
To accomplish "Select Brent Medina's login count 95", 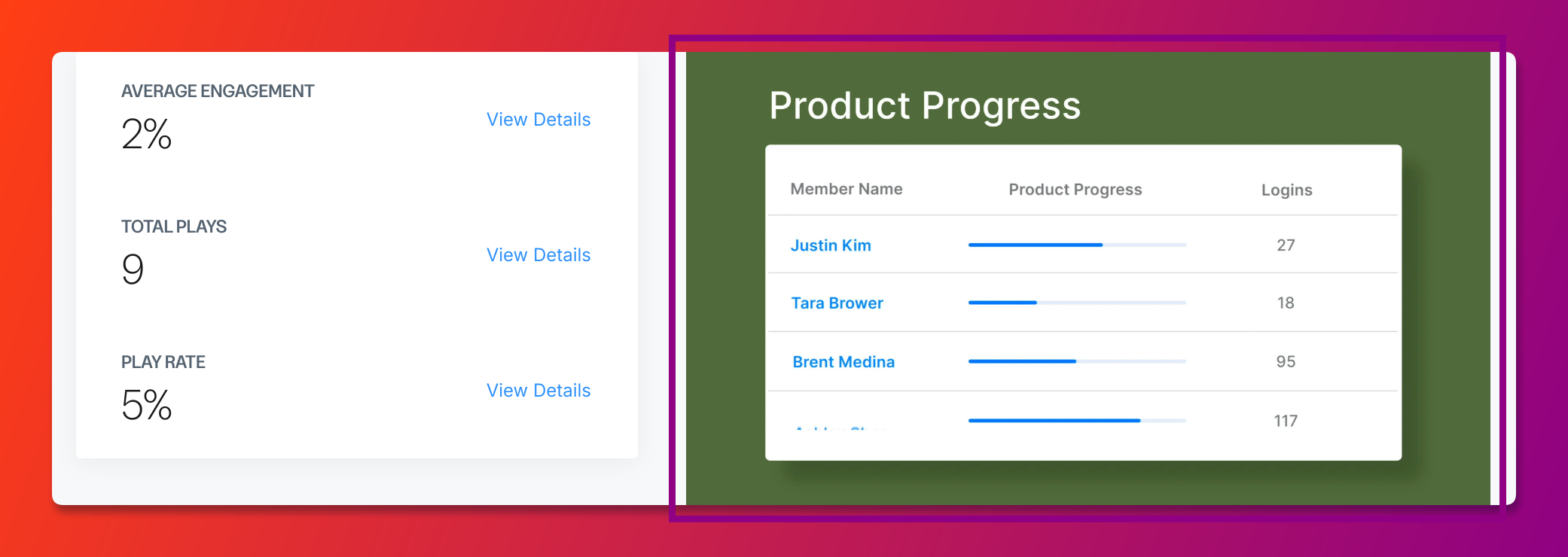I will 1286,362.
